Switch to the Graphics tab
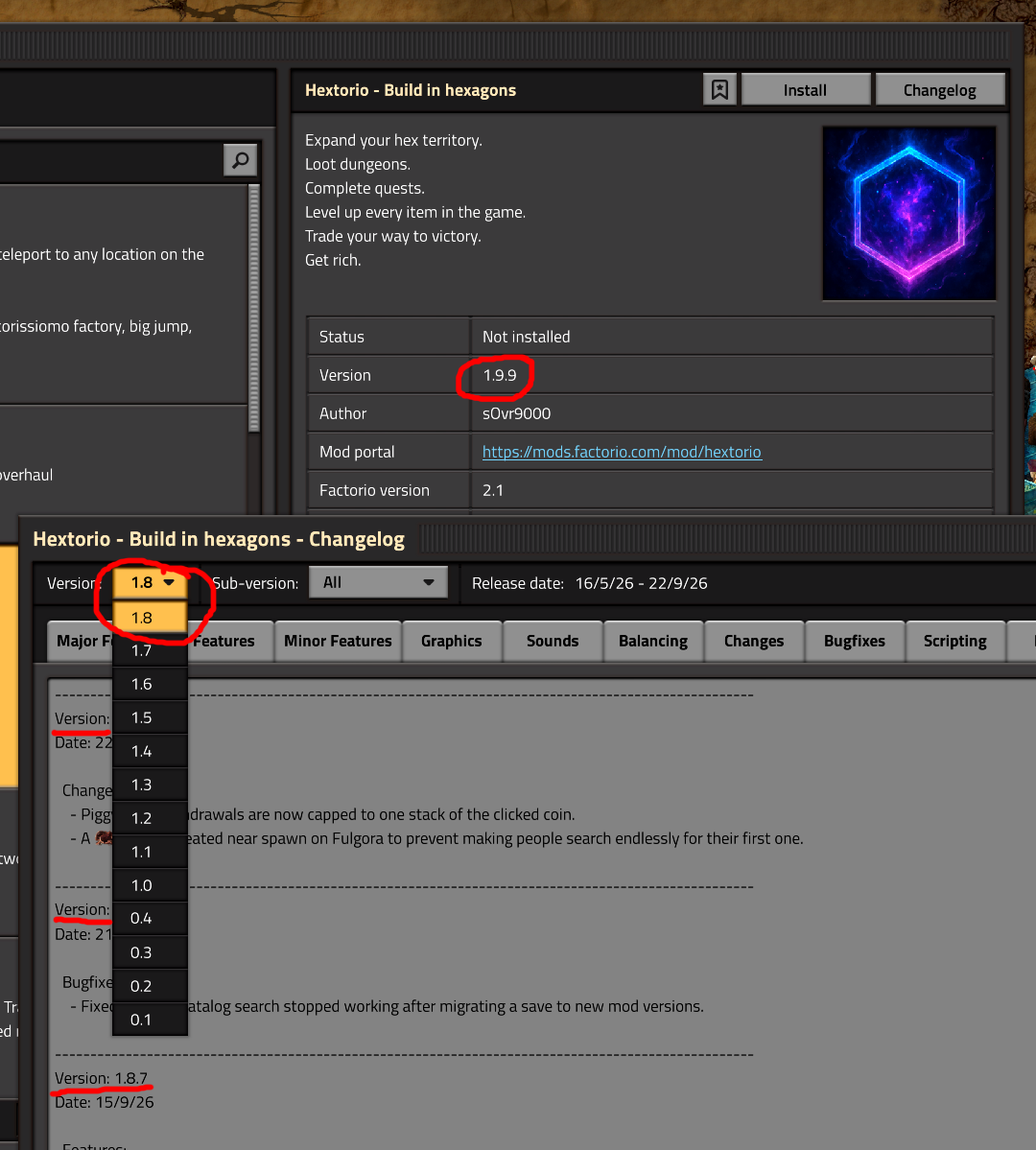The image size is (1036, 1150). tap(452, 641)
